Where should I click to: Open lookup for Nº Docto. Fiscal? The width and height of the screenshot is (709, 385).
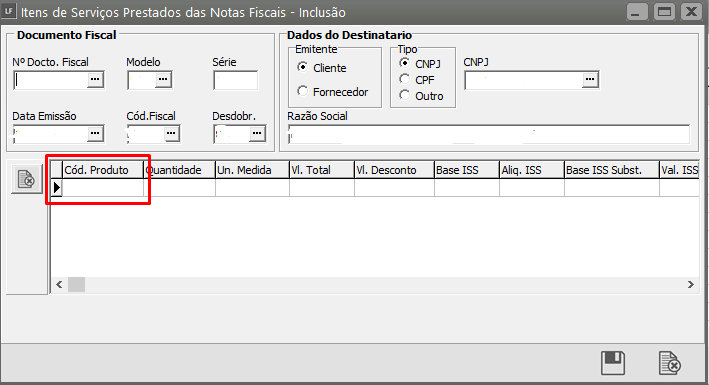(x=95, y=80)
